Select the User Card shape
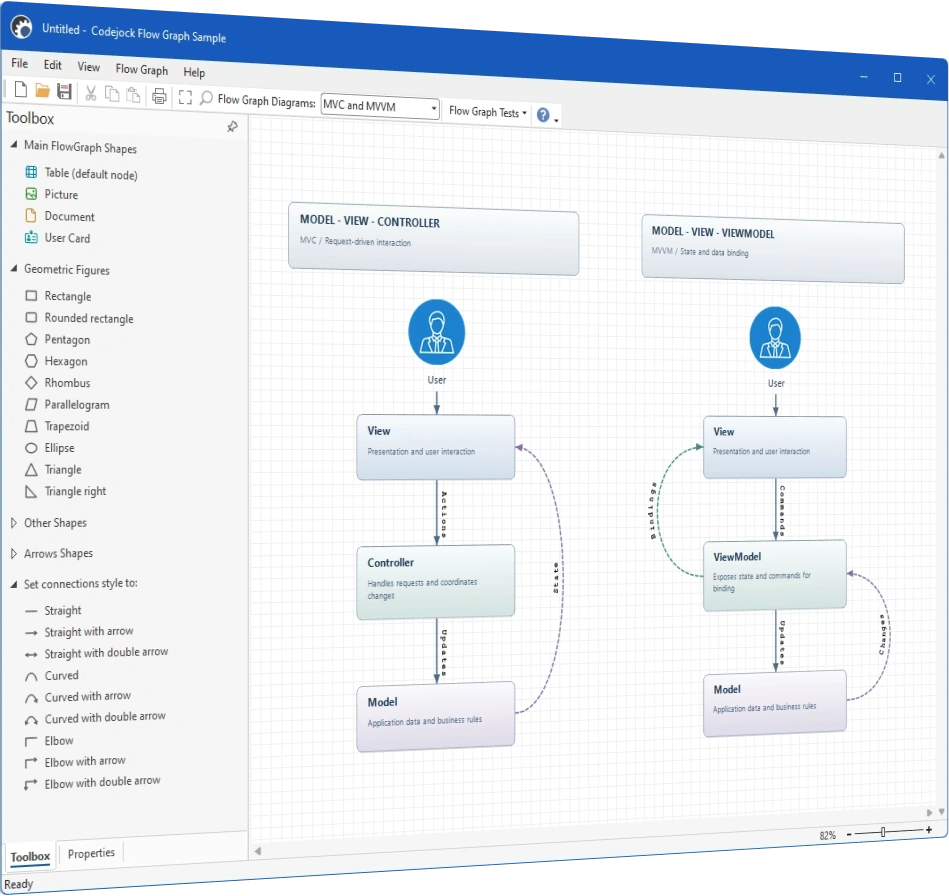The width and height of the screenshot is (949, 896). click(57, 238)
